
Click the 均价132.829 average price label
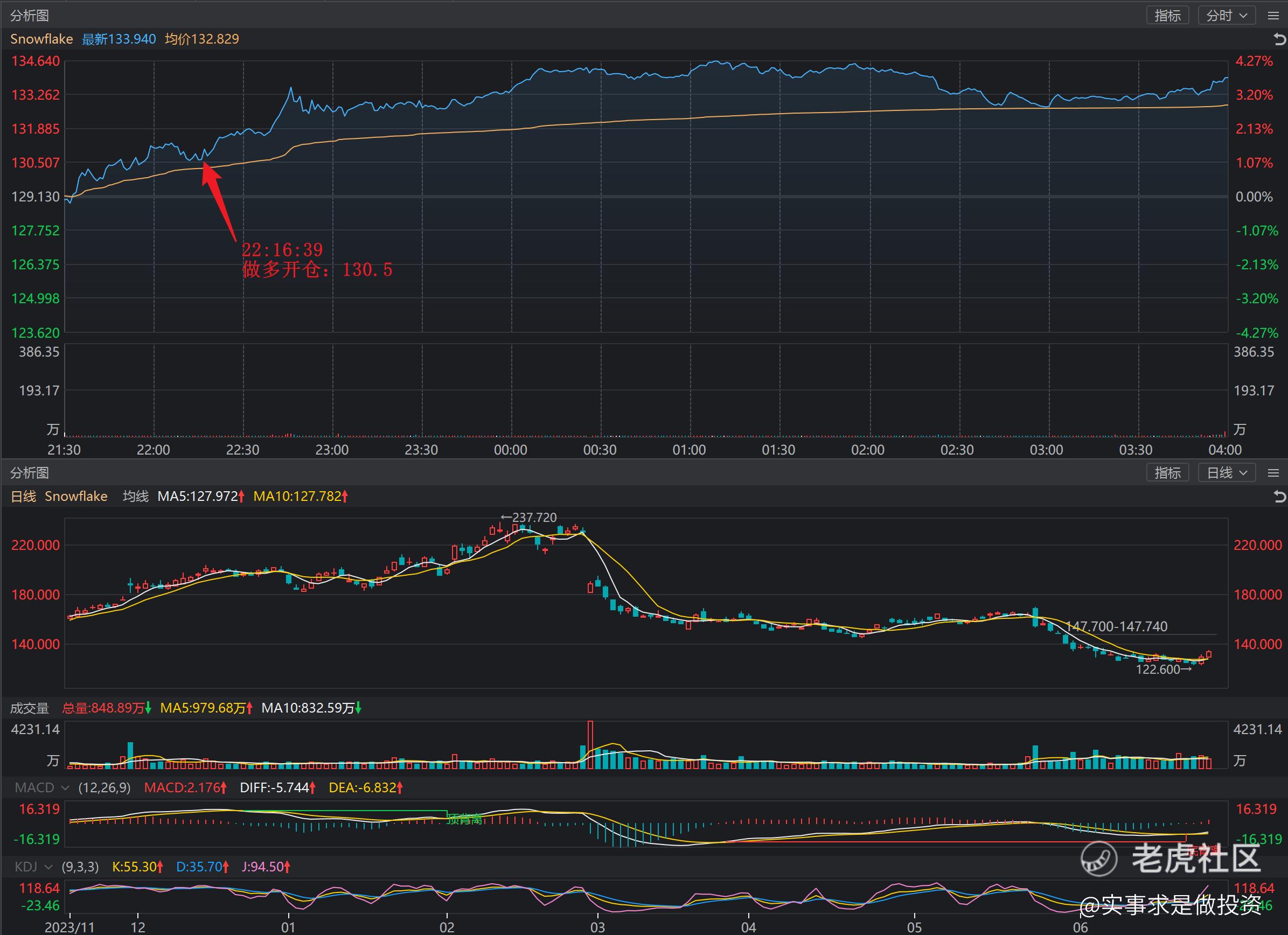click(x=202, y=39)
